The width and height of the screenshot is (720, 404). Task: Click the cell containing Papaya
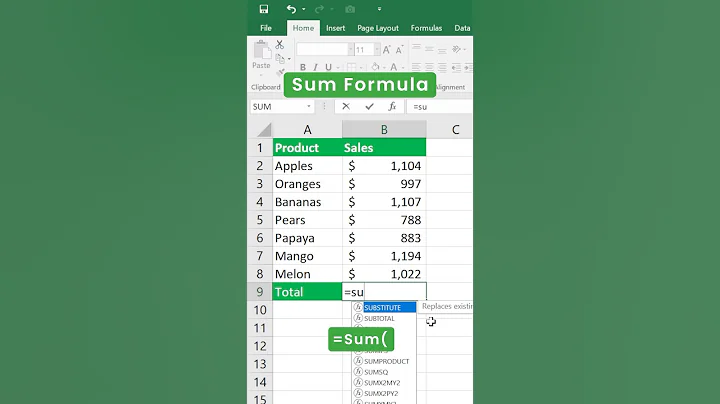point(307,238)
